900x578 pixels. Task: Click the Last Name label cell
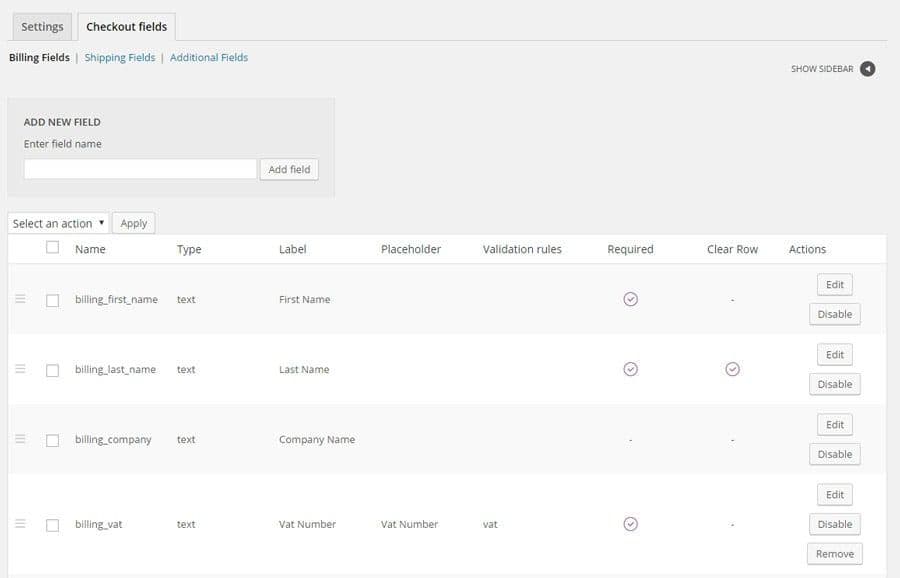pyautogui.click(x=304, y=370)
